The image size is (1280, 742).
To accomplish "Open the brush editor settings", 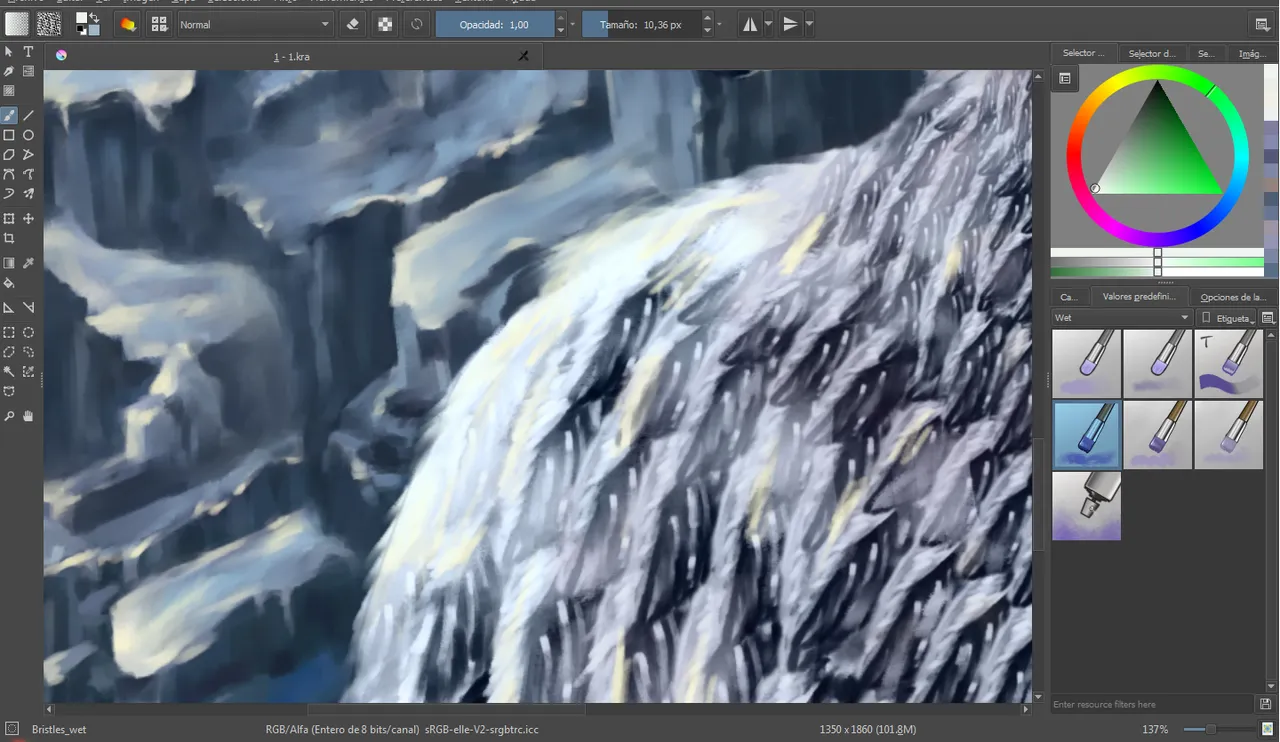I will click(x=128, y=24).
